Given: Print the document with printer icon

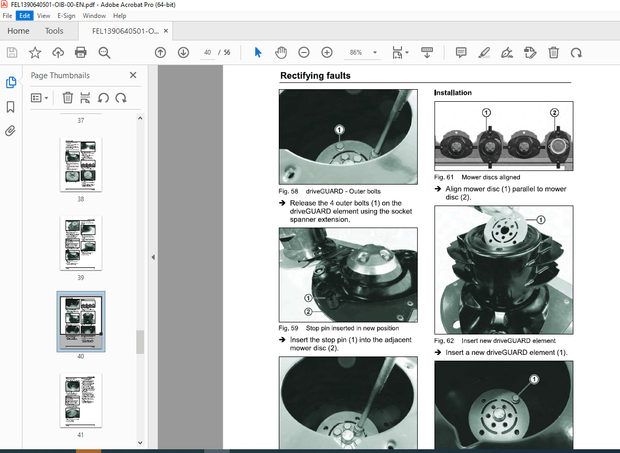Looking at the screenshot, I should pos(81,53).
